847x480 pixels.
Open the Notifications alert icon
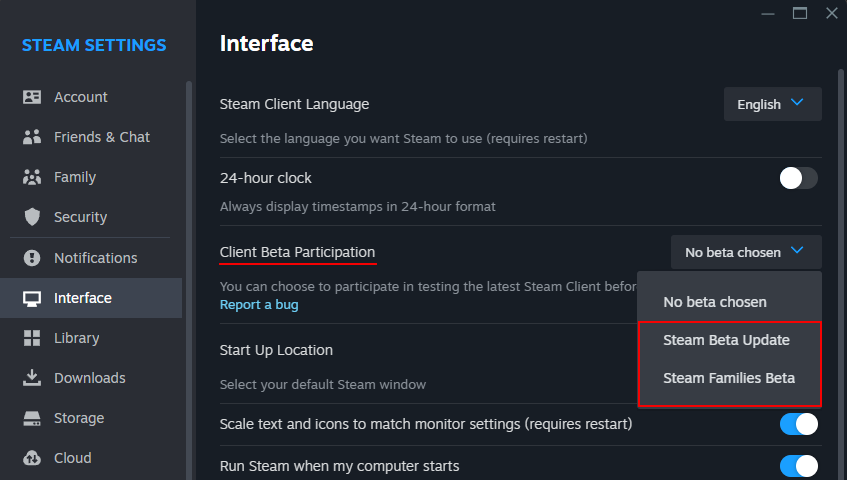pos(32,258)
